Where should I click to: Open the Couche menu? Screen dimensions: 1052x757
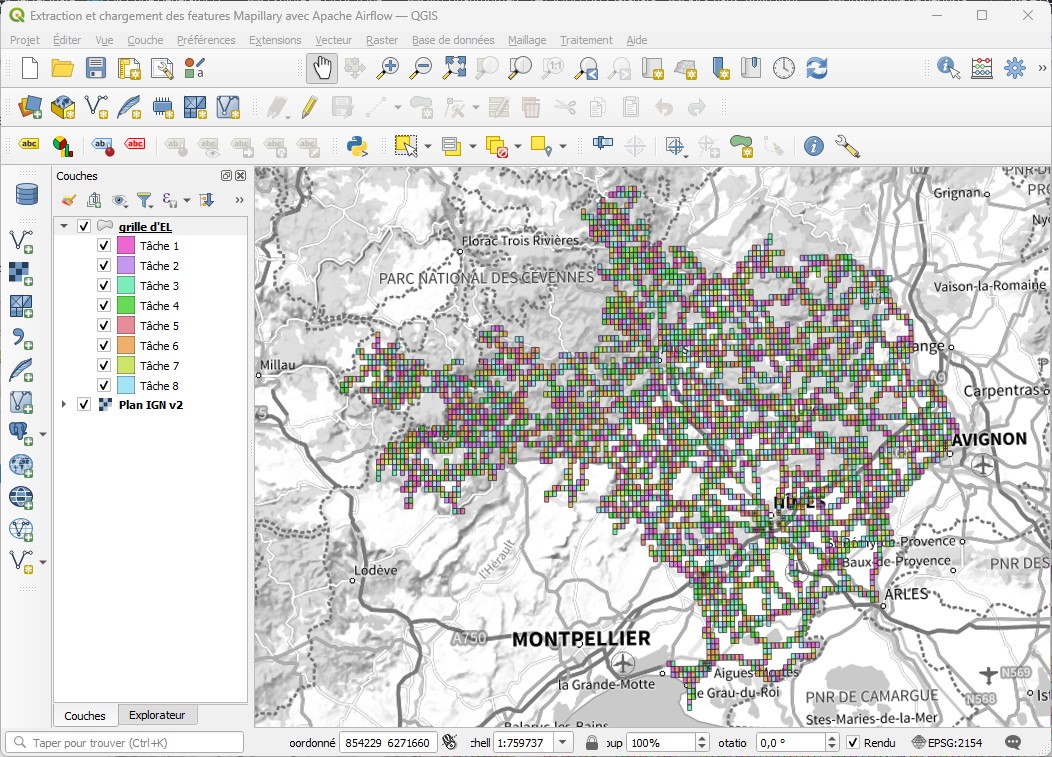pos(145,40)
